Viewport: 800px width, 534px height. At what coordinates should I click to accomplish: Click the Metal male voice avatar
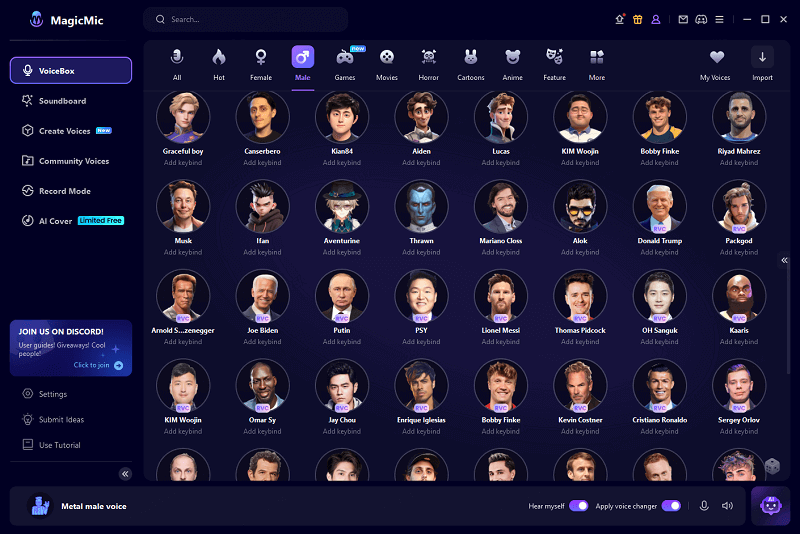click(x=40, y=505)
